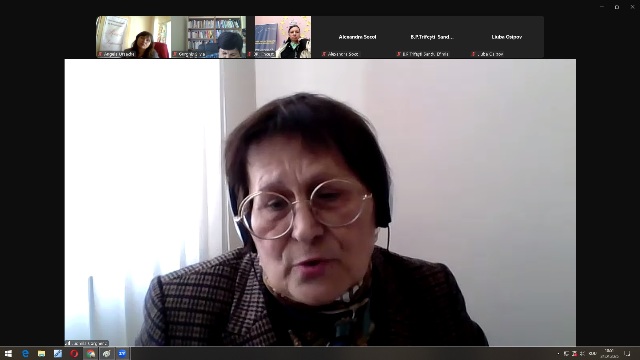Switch the keyboard language indicator in the tray
640x360 pixels.
[x=593, y=353]
